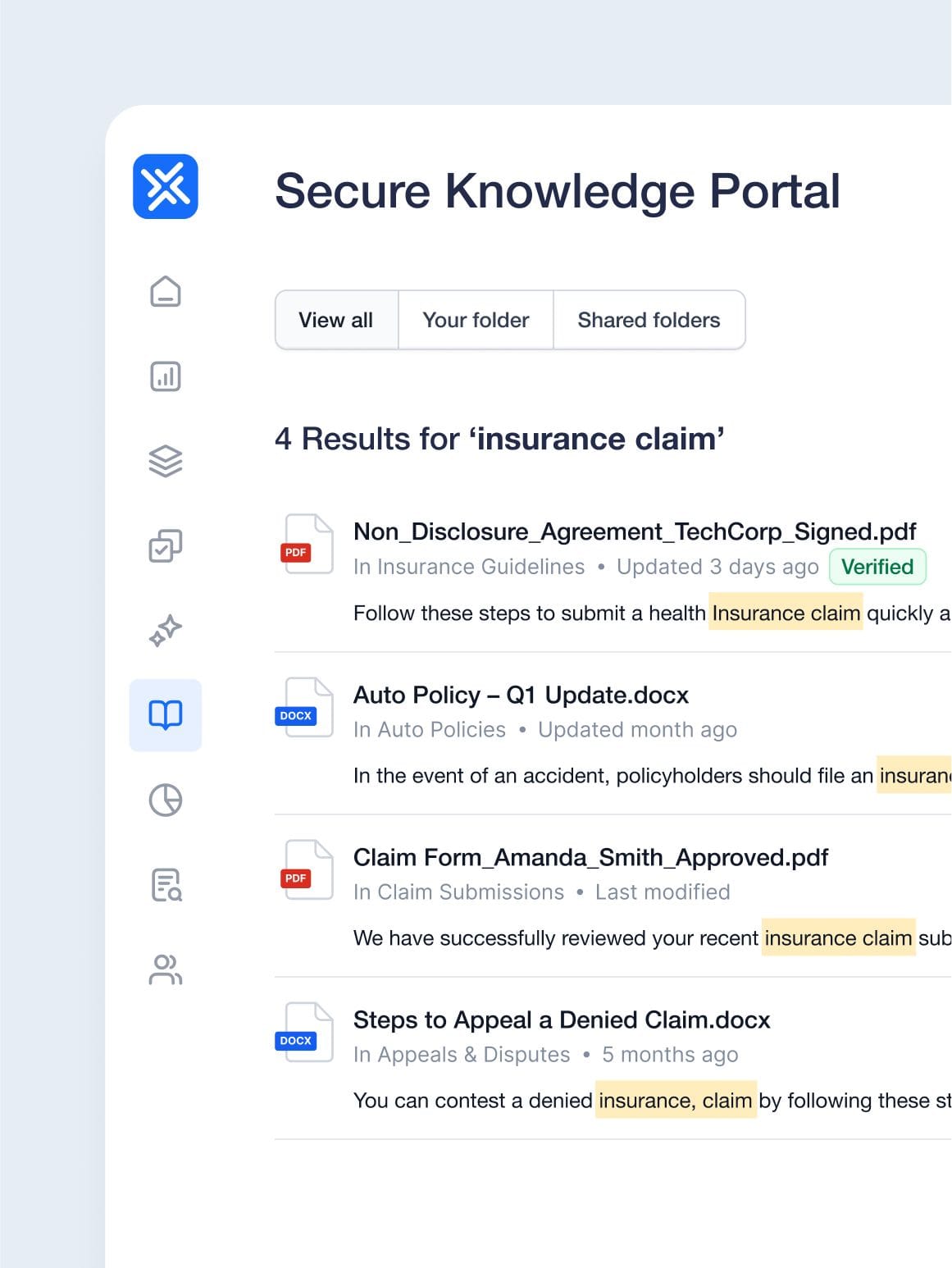Select the Shared folders tab
Screen dimensions: 952x1268
(649, 320)
